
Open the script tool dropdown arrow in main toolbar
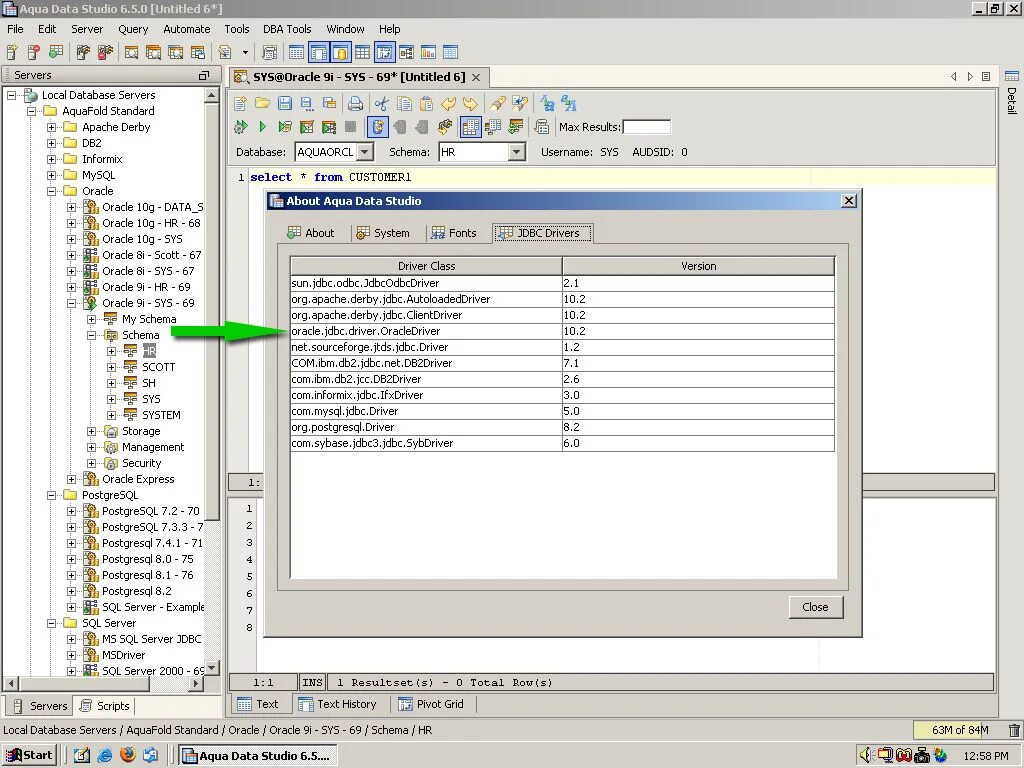point(245,52)
